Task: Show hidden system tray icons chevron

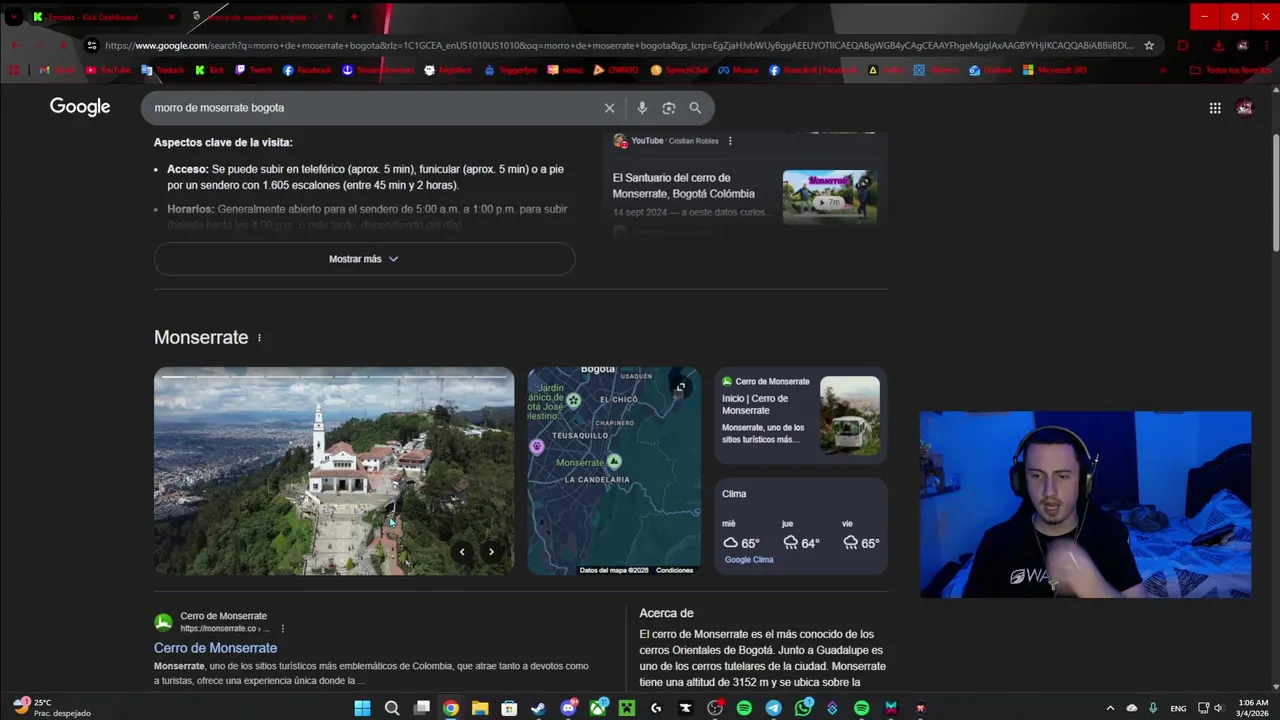Action: (x=1110, y=708)
